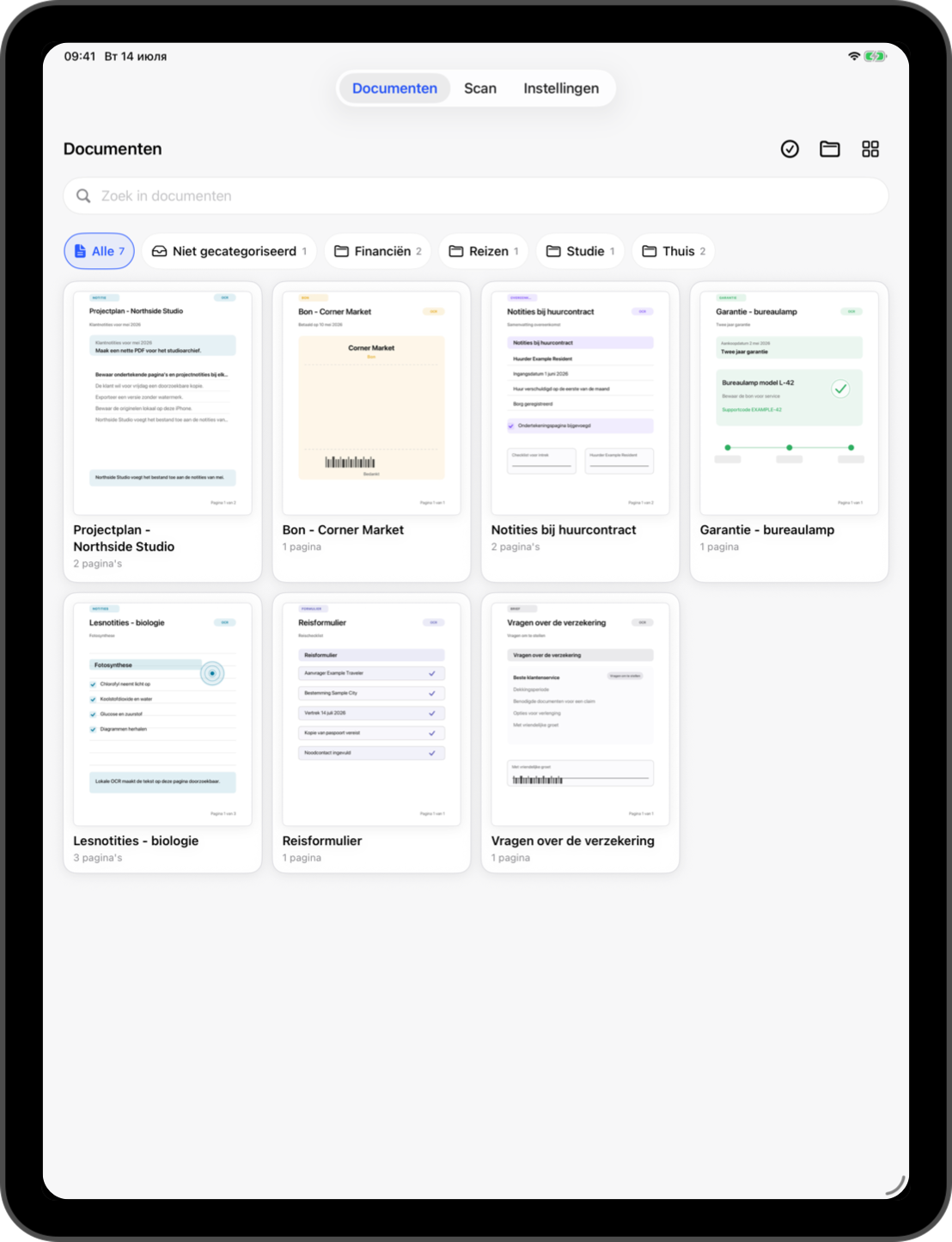952x1242 pixels.
Task: Filter by the Studie folder
Action: pos(581,251)
